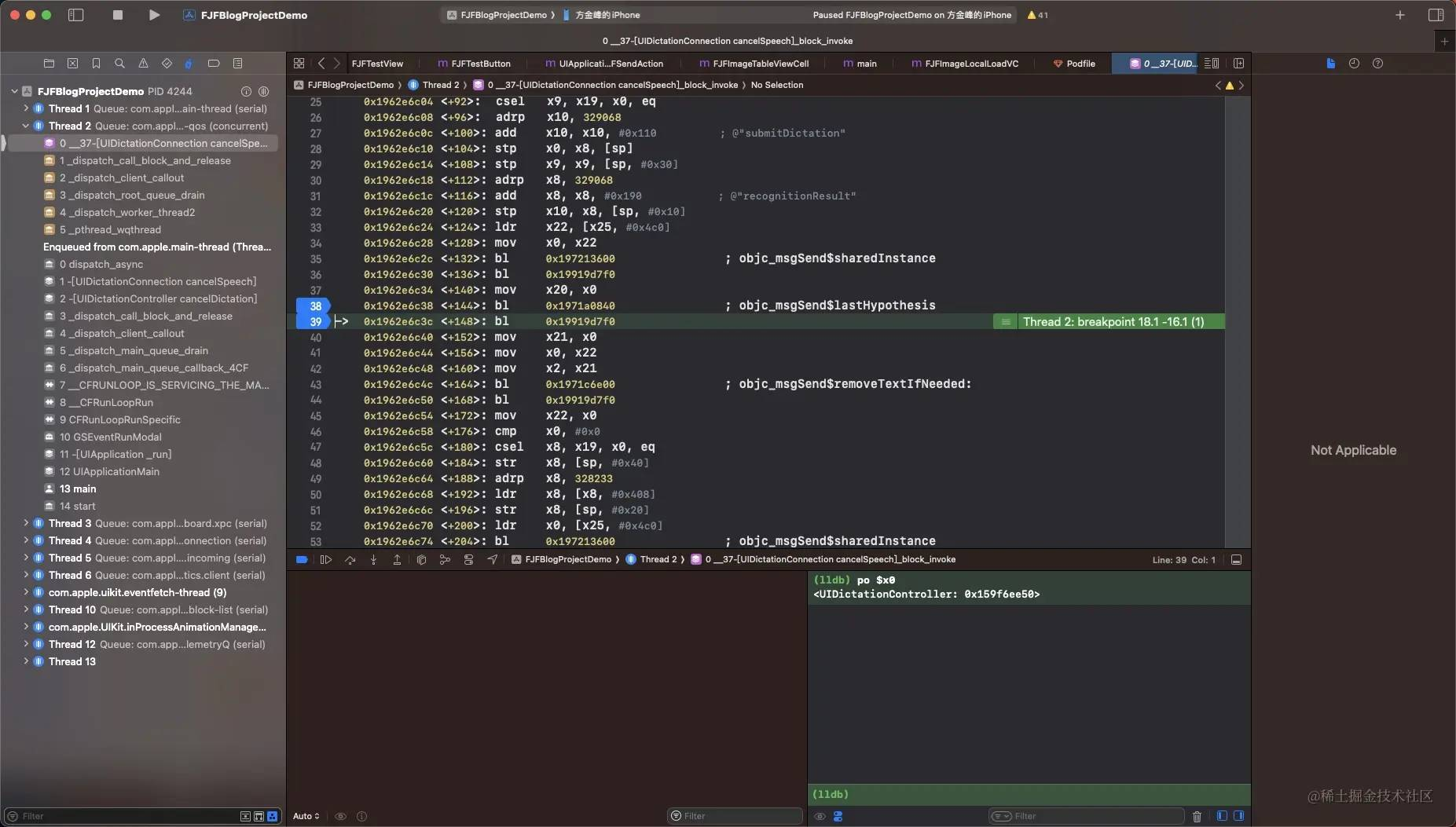Click the Step Over button
The image size is (1456, 827).
click(350, 560)
